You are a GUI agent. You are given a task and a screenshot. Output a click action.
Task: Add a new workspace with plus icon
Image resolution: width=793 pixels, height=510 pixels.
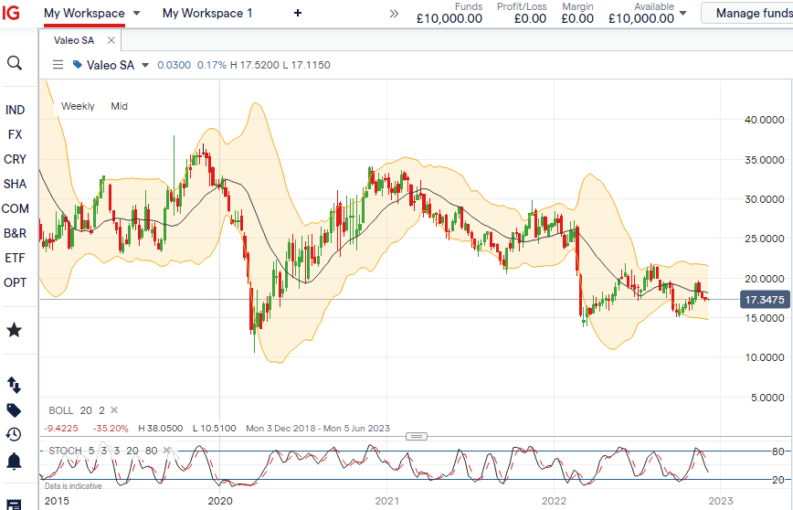pyautogui.click(x=298, y=13)
